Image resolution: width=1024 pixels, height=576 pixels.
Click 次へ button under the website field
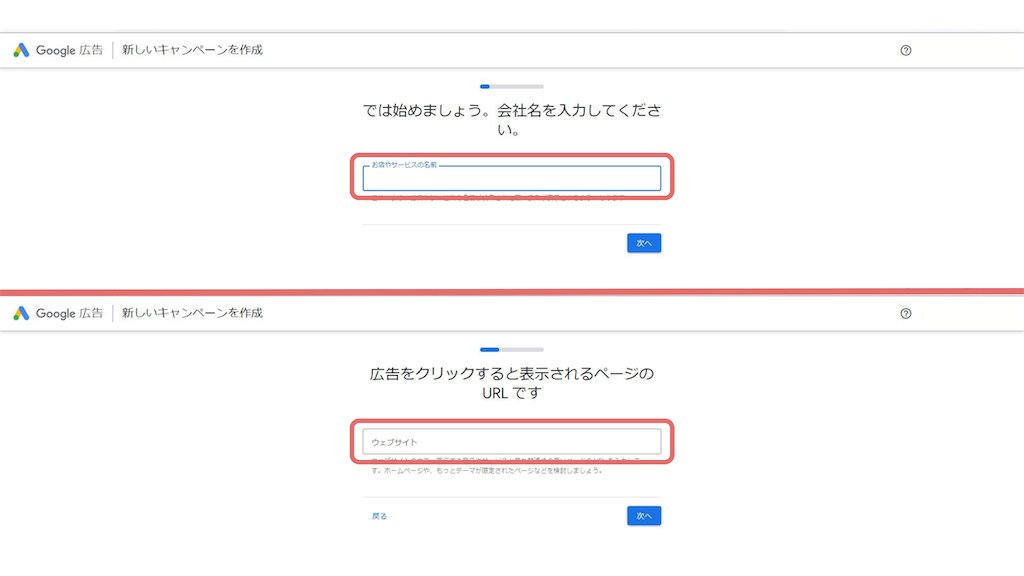coord(644,516)
